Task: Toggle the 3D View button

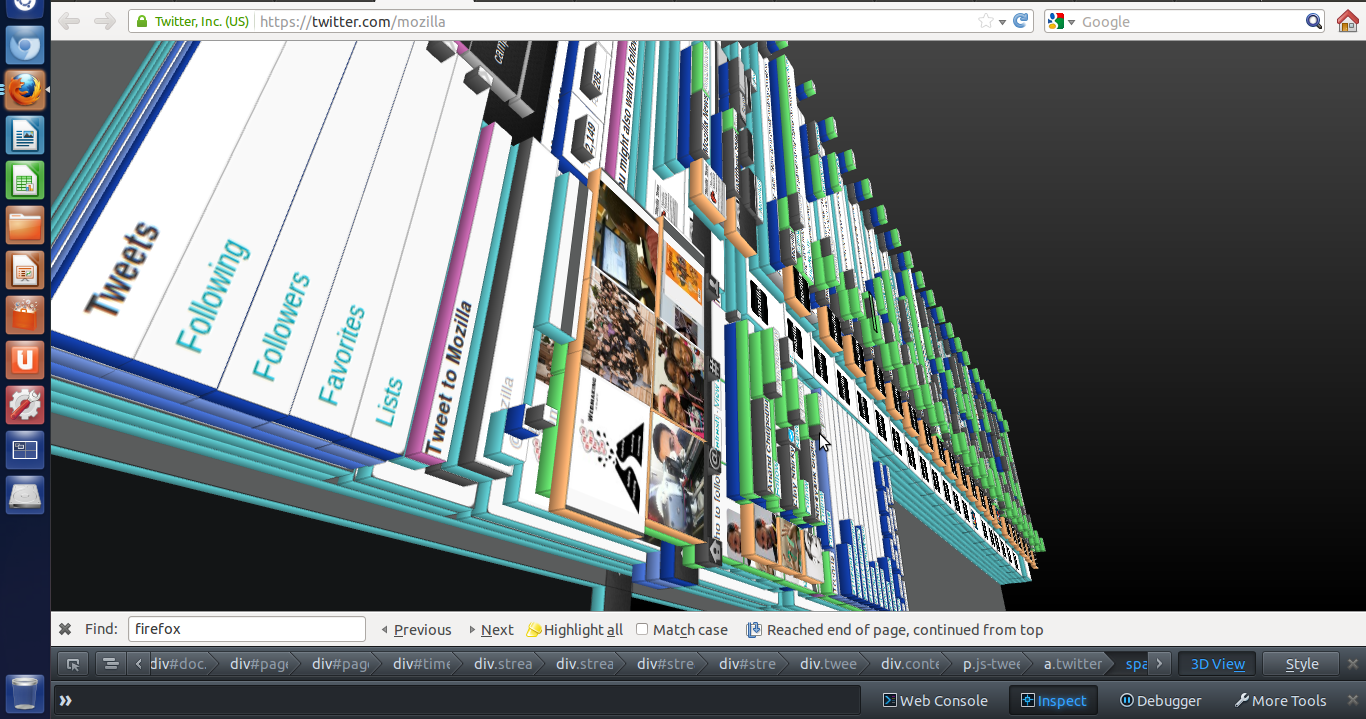Action: 1217,664
